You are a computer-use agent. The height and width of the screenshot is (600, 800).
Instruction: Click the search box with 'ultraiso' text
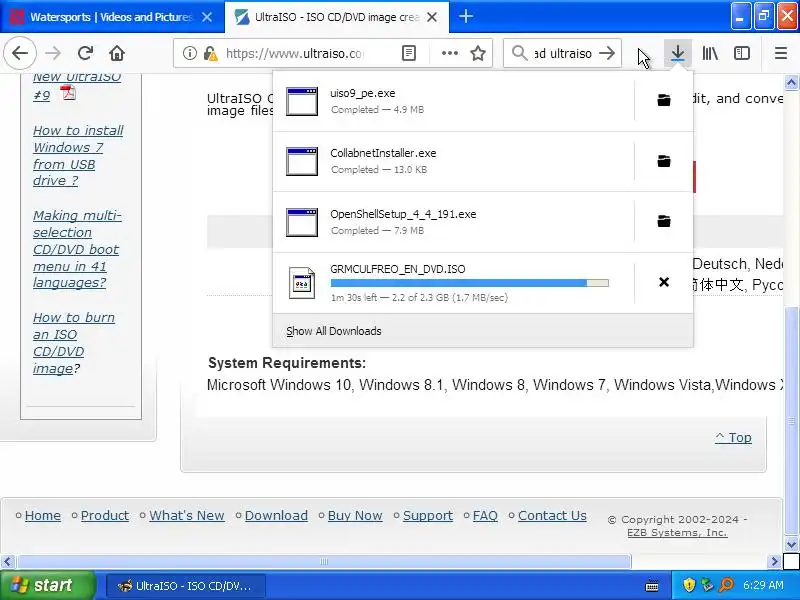click(x=563, y=53)
